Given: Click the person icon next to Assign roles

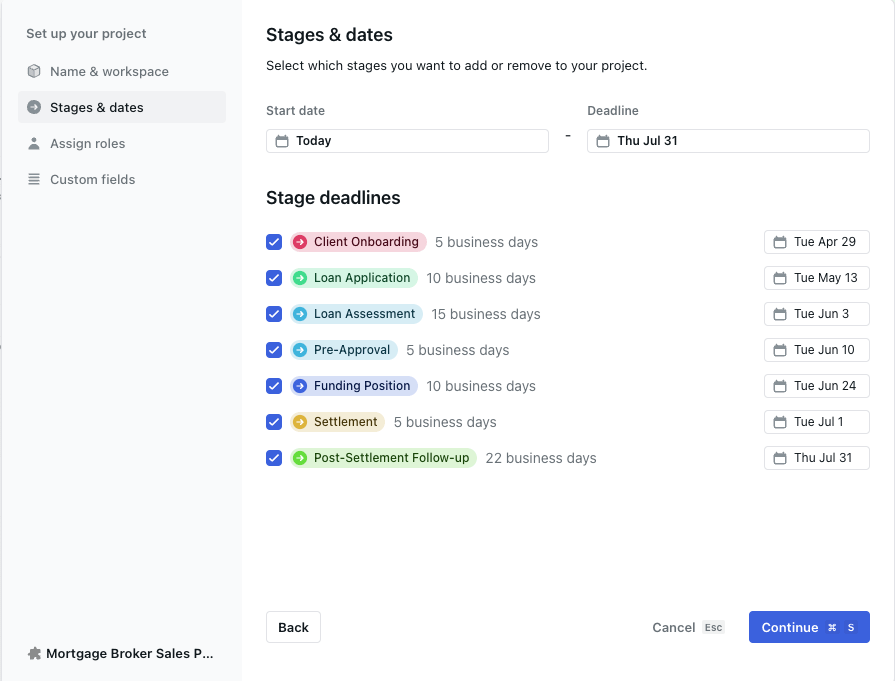Looking at the screenshot, I should 34,144.
